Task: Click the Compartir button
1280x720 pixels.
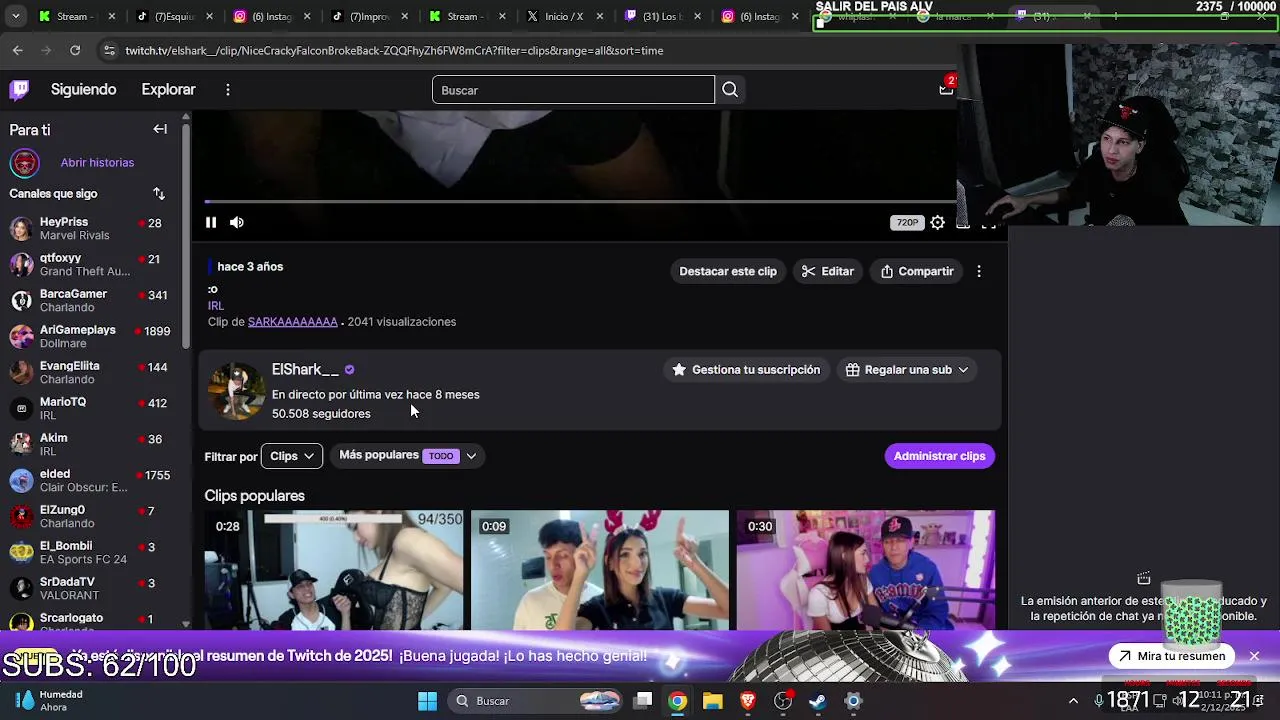Action: (x=917, y=271)
